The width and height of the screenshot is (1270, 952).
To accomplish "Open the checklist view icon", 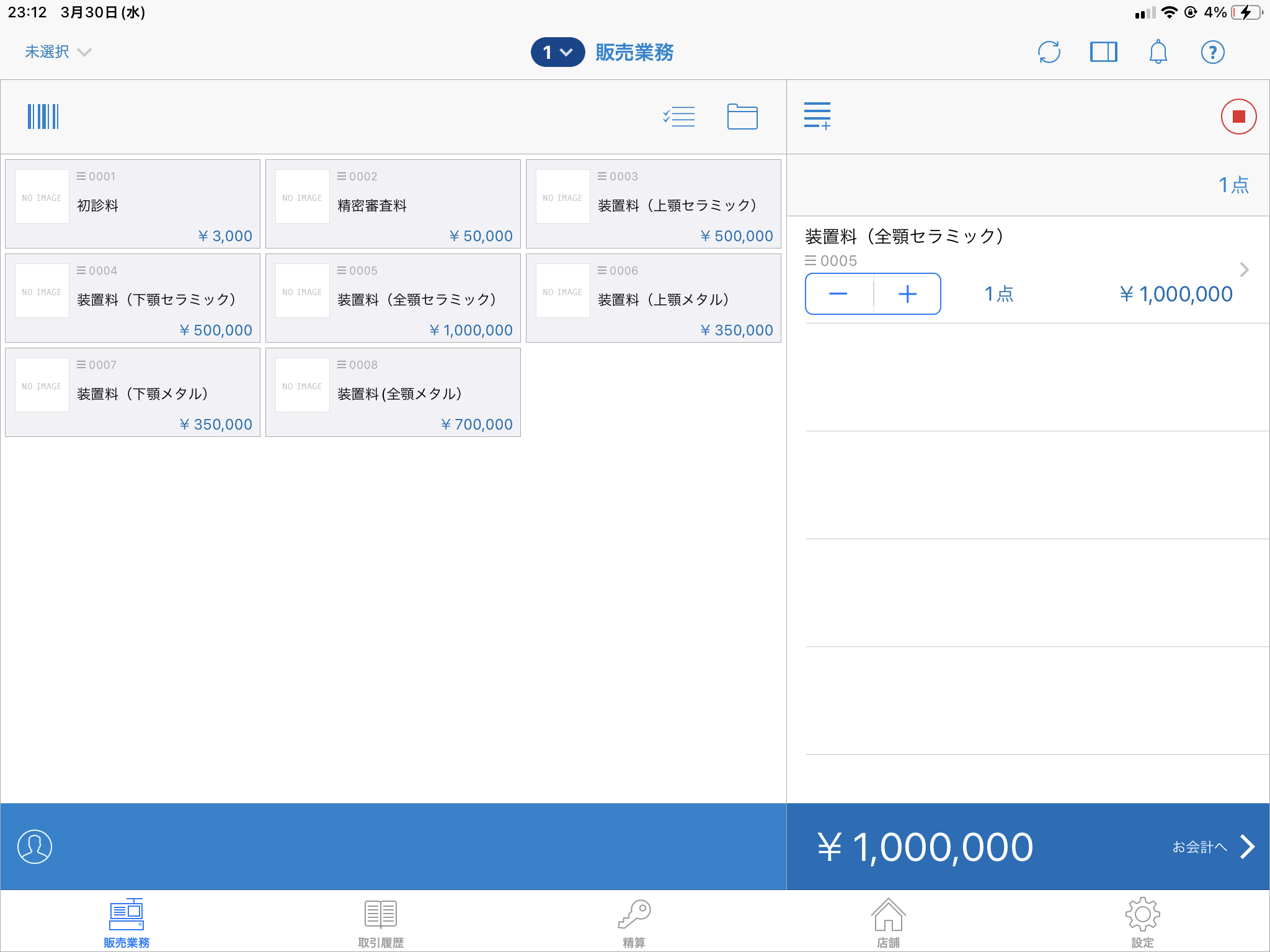I will click(x=679, y=117).
